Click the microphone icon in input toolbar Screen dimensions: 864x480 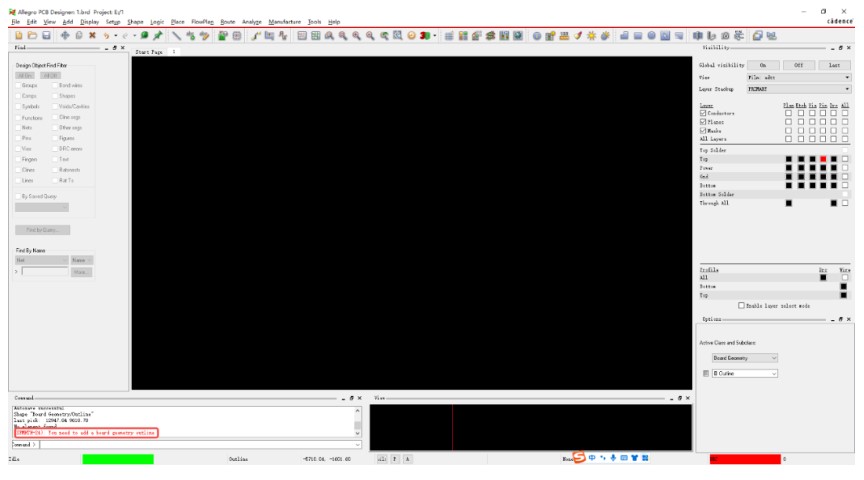point(613,458)
